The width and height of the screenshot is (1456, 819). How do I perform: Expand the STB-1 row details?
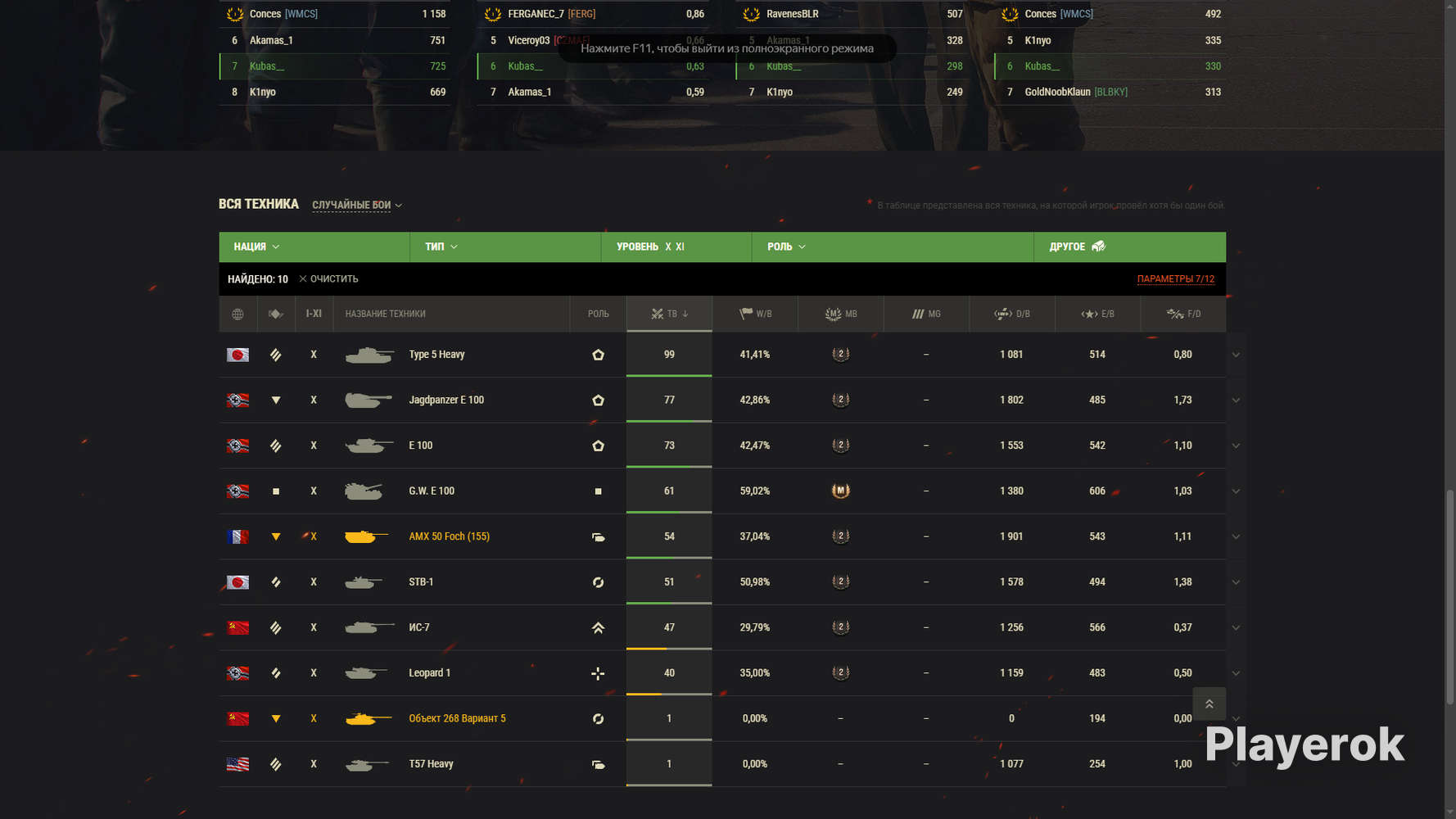(x=1236, y=582)
